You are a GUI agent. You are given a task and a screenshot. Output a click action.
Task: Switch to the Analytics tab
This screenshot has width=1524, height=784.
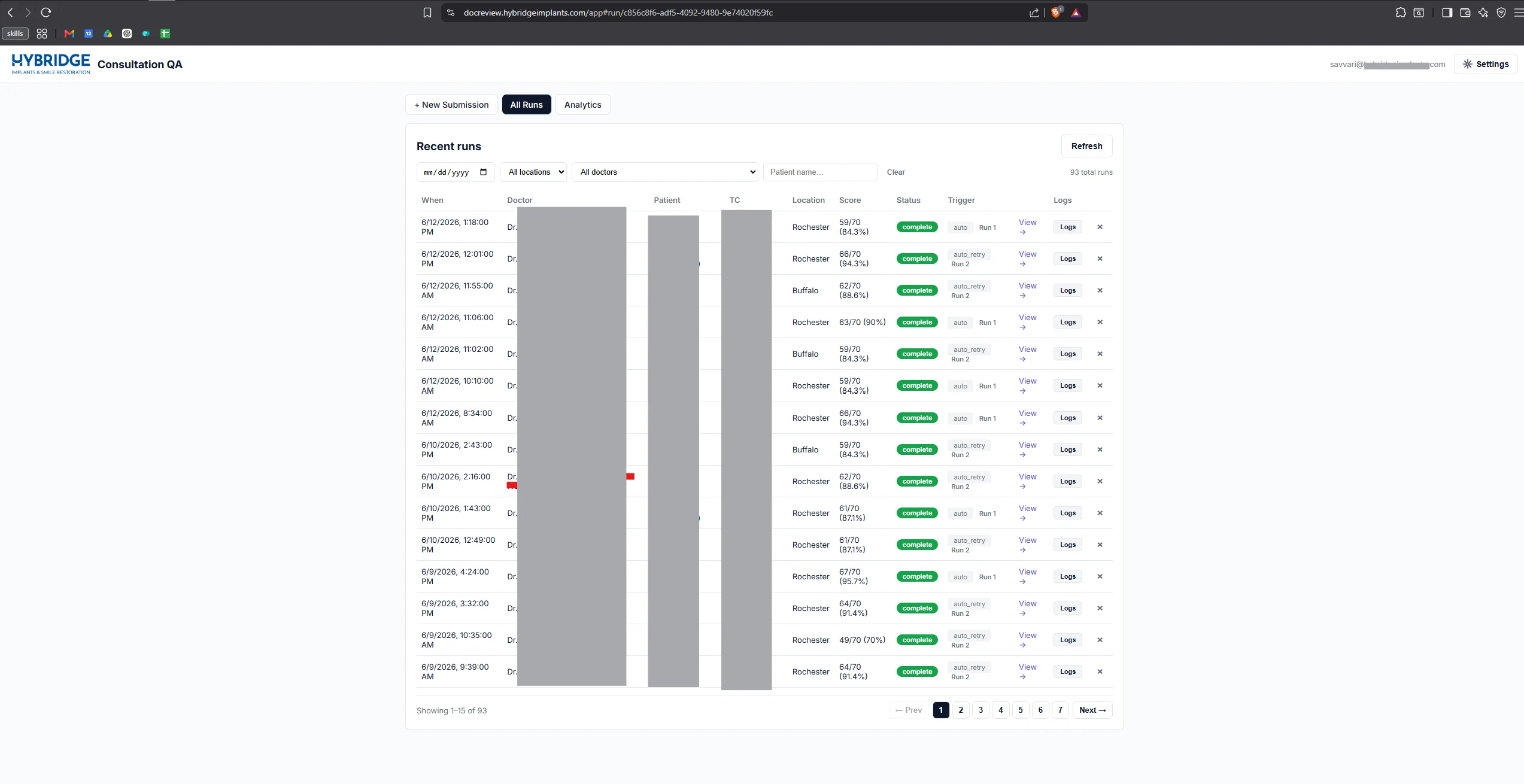click(x=583, y=105)
